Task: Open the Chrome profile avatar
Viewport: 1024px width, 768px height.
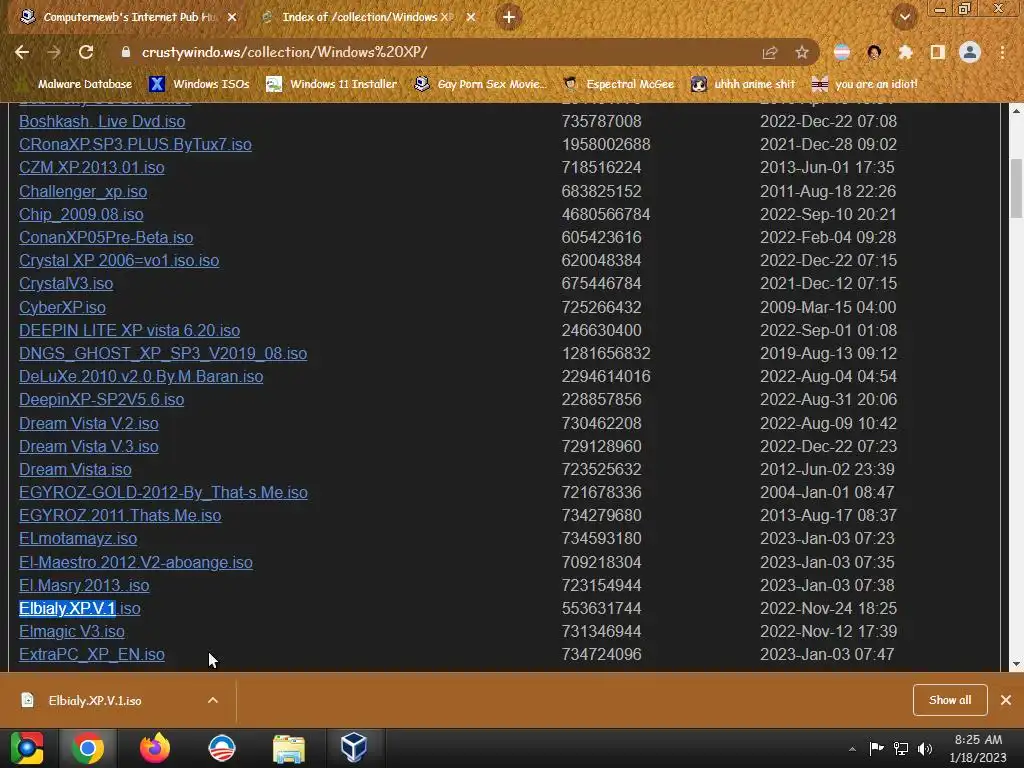Action: (x=970, y=52)
